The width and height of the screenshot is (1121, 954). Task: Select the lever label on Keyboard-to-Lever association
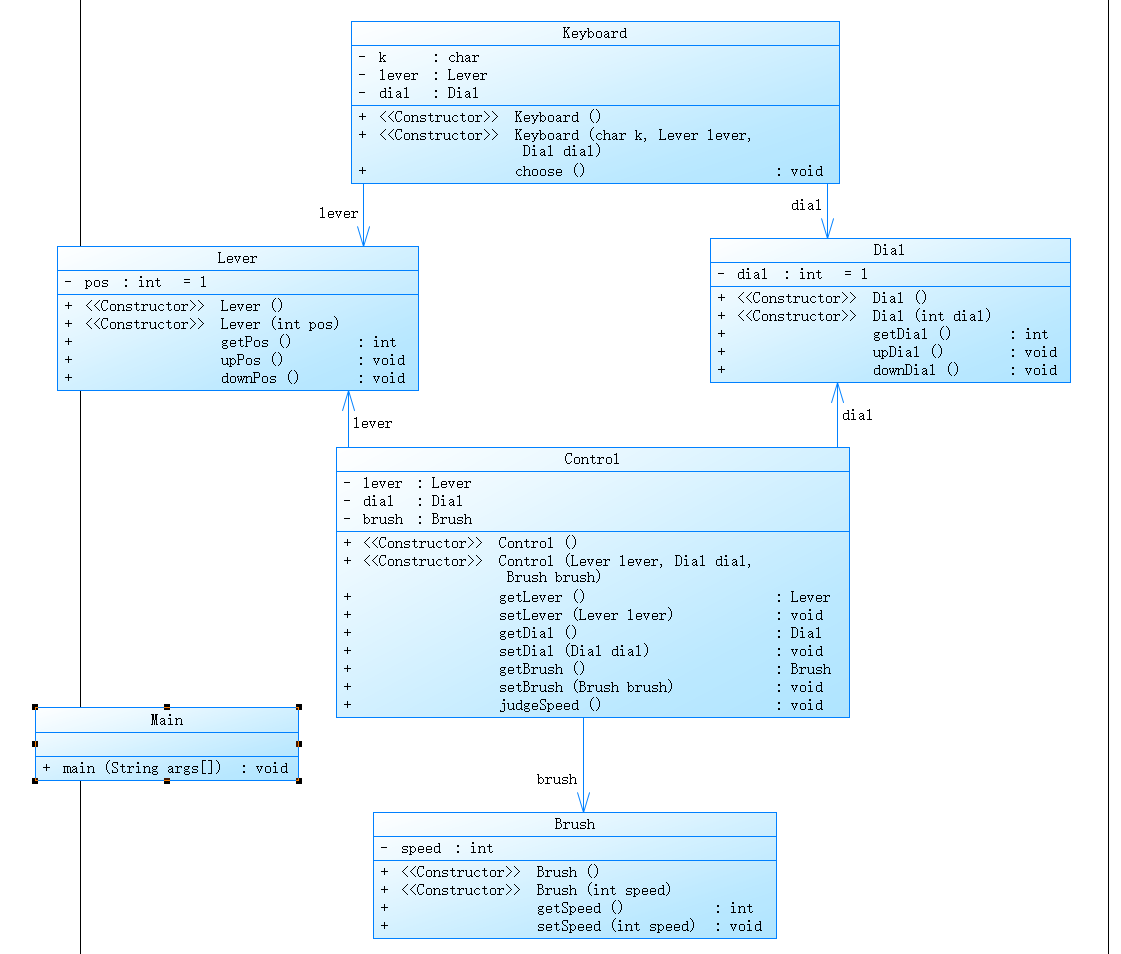(x=339, y=213)
